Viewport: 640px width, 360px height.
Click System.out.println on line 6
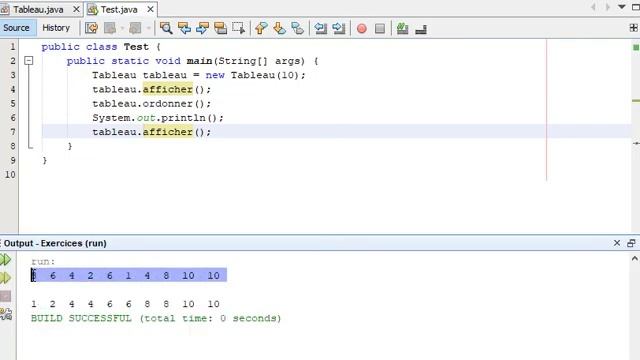tap(158, 118)
